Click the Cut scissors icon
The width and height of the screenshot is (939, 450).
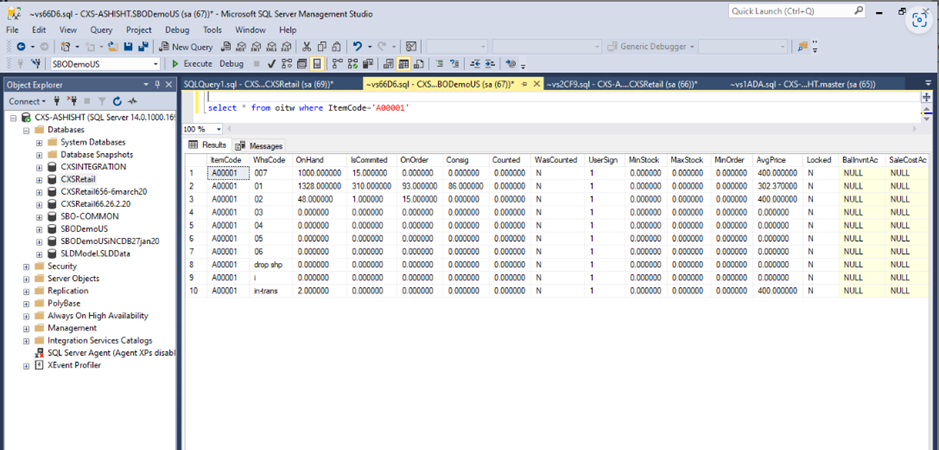(x=306, y=46)
